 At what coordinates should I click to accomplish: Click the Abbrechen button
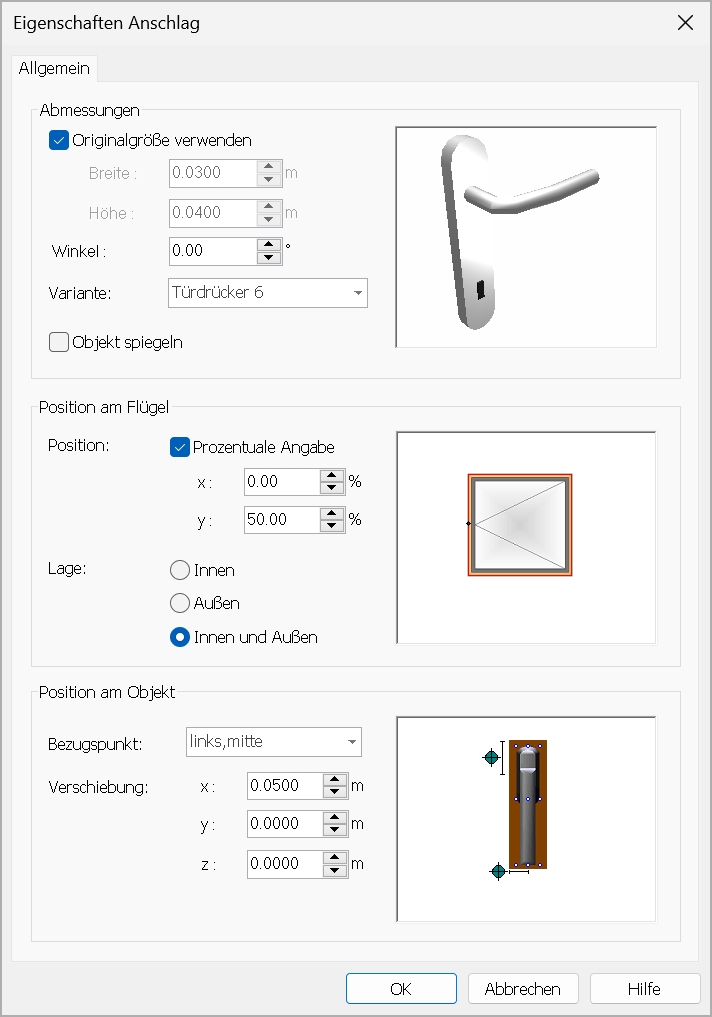coord(523,988)
